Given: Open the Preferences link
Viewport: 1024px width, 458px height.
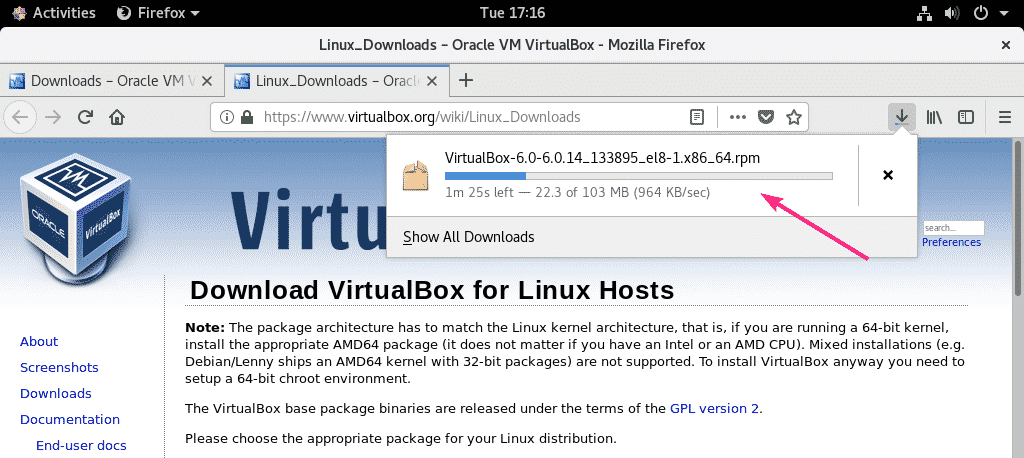Looking at the screenshot, I should point(952,242).
